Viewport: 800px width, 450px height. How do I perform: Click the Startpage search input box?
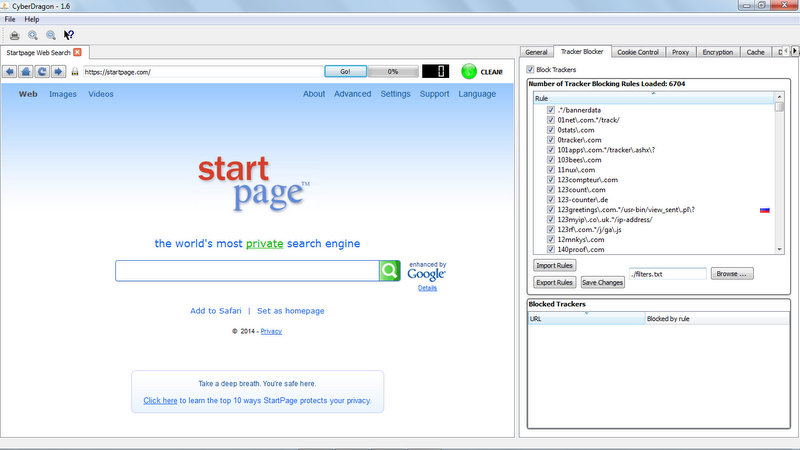pyautogui.click(x=247, y=270)
